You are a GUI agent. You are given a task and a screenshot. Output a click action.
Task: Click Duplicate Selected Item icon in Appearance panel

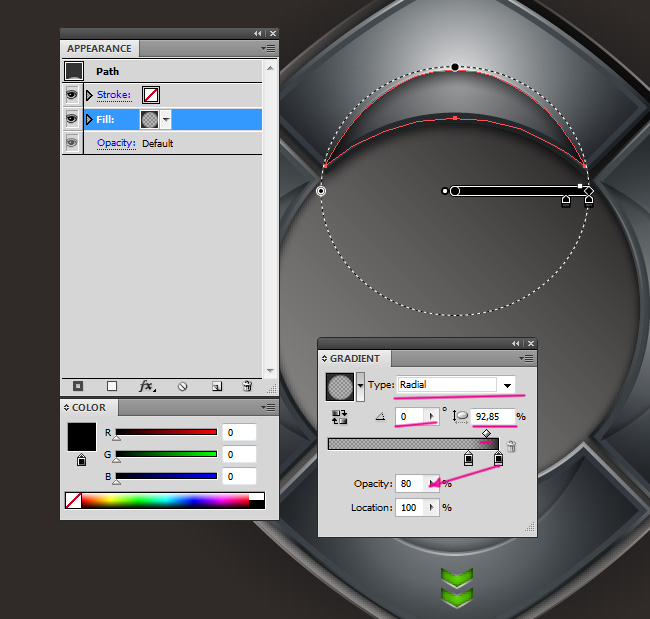click(x=217, y=386)
